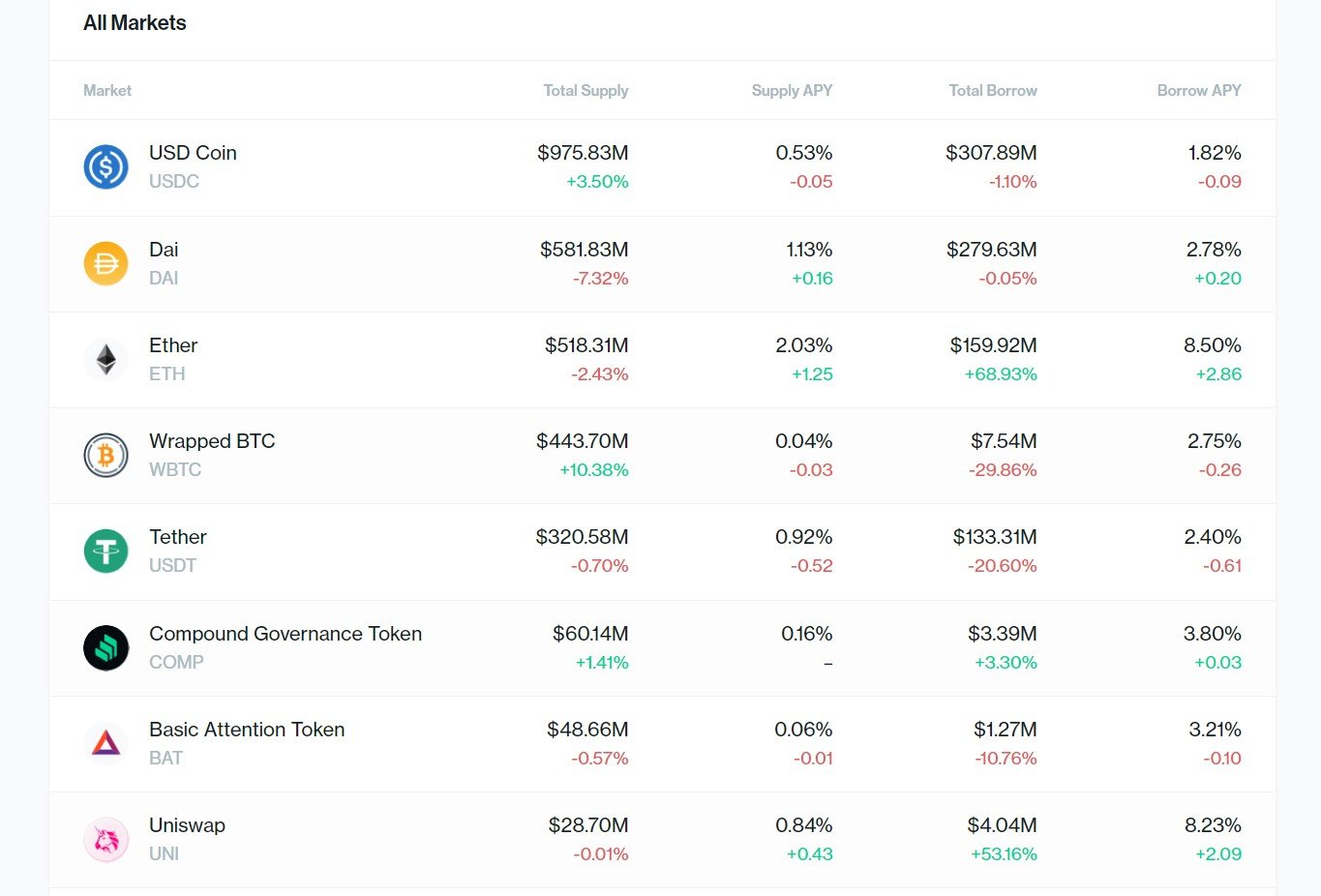Click the Total Supply column header

coord(585,90)
